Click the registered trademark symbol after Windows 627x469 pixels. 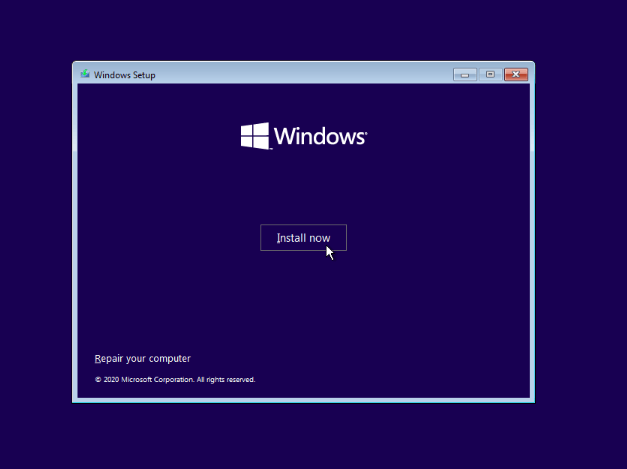(x=366, y=131)
